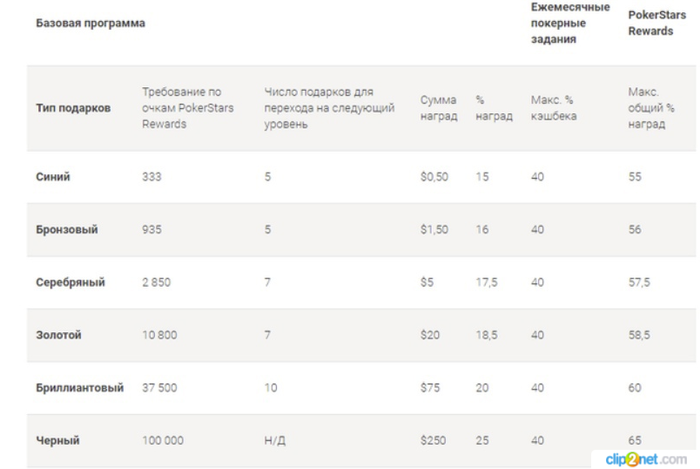Select the "$0,50" reward amount cell
The height and width of the screenshot is (469, 700).
(x=436, y=177)
